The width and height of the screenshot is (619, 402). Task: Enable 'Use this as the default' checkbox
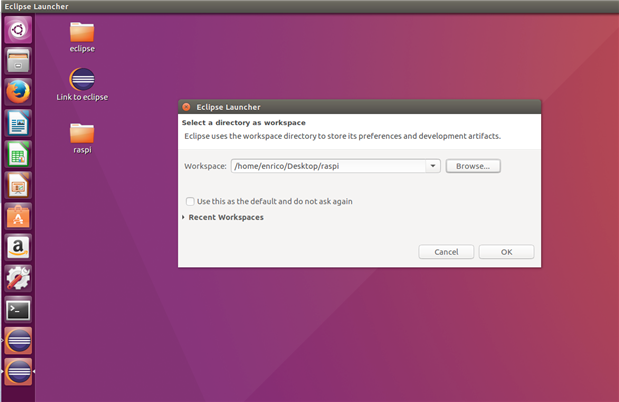coord(190,201)
